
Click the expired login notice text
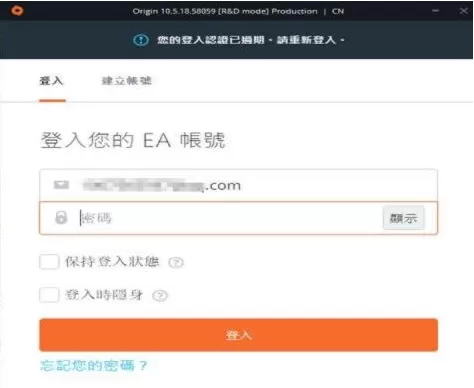[251, 40]
